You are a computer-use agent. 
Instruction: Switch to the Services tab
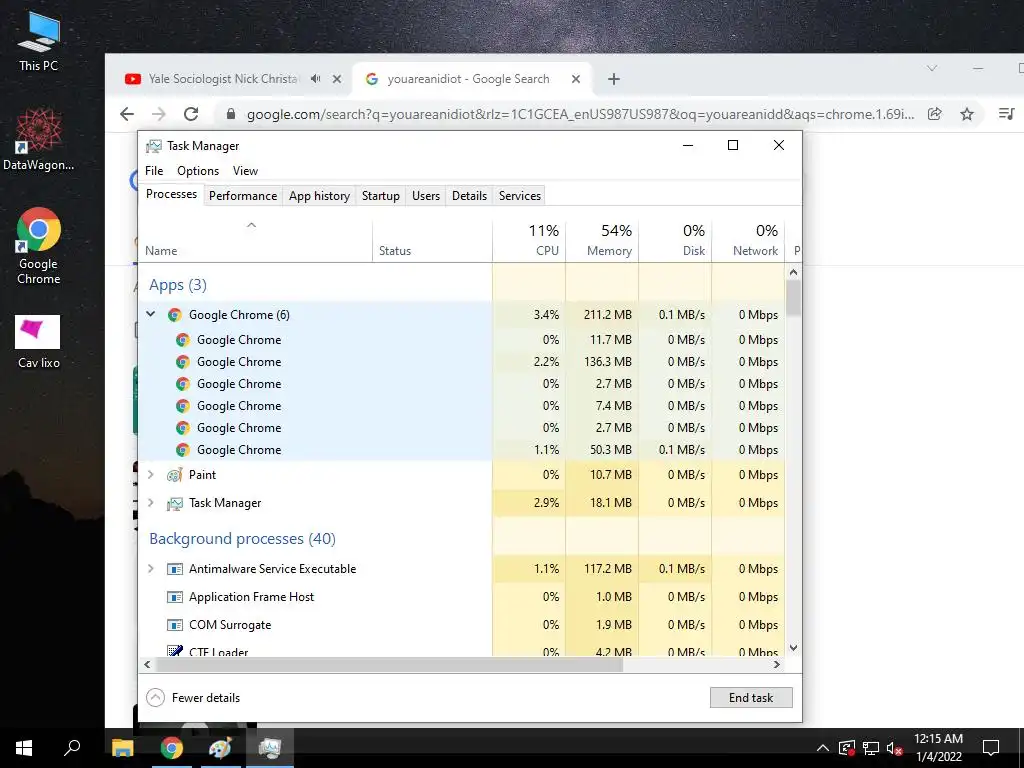tap(520, 196)
